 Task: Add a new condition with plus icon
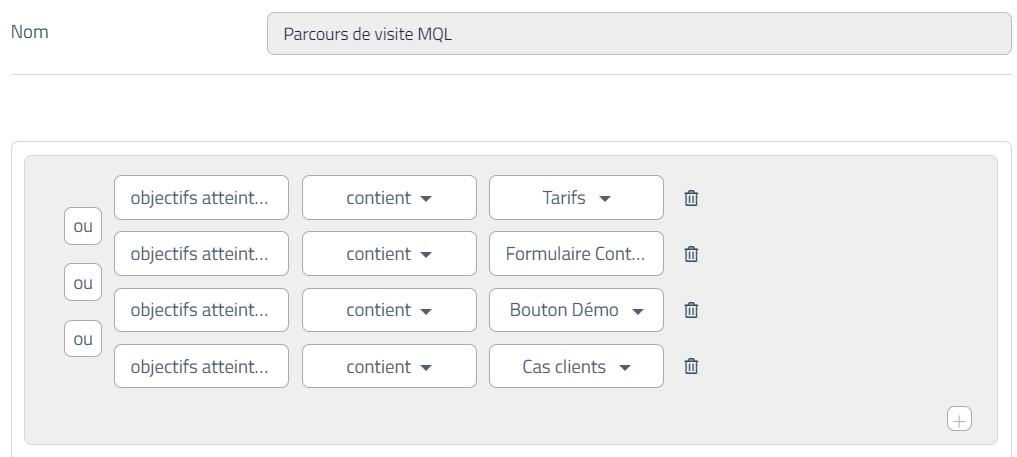pos(959,419)
